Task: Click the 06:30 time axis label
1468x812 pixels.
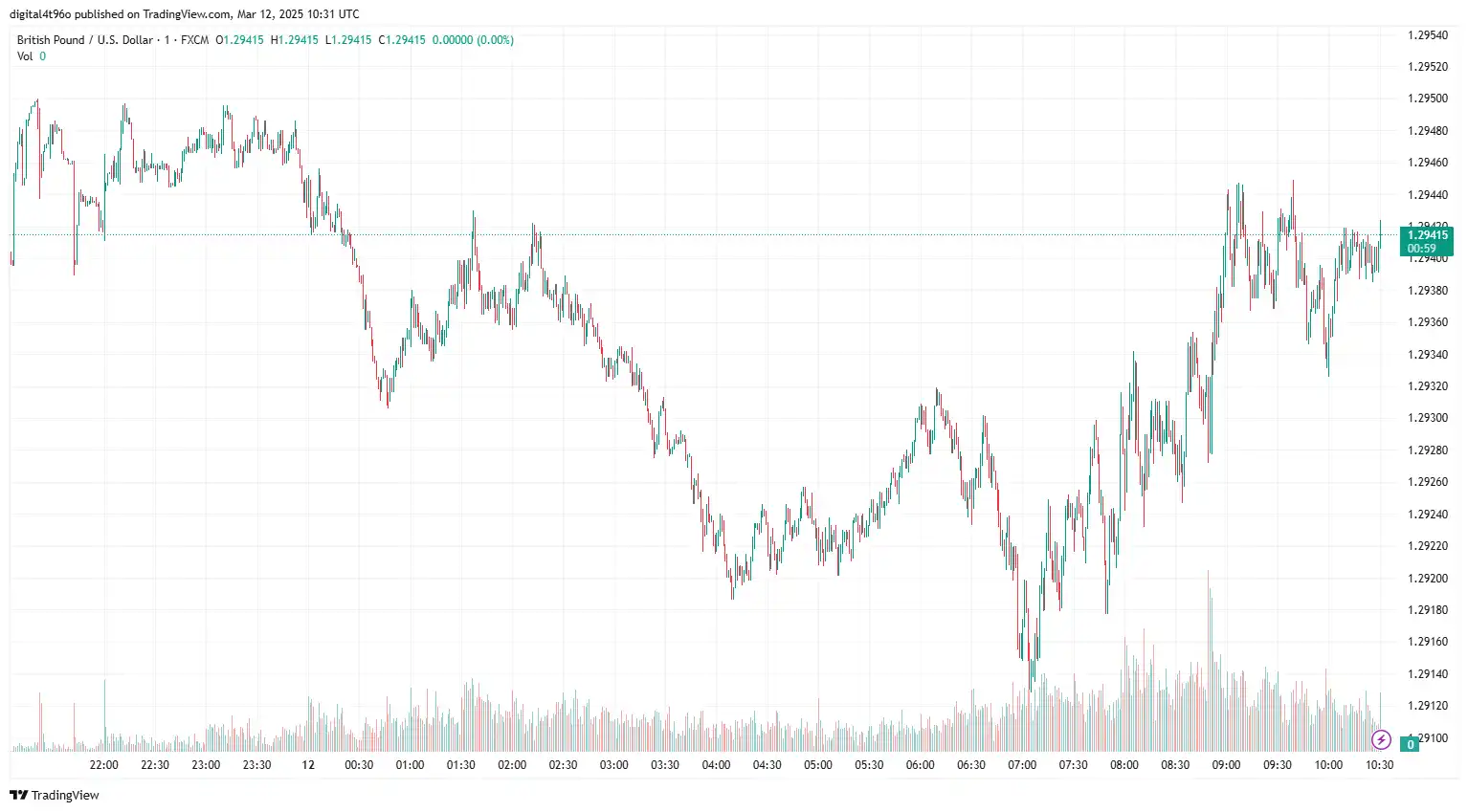Action: [971, 765]
